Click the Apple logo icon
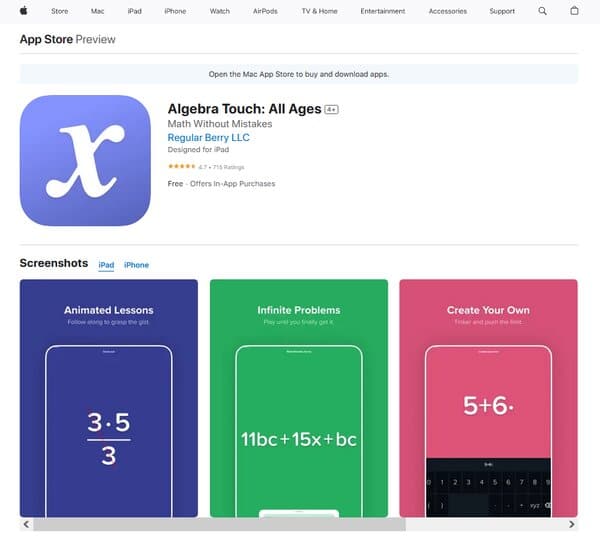The width and height of the screenshot is (600, 541). point(24,11)
